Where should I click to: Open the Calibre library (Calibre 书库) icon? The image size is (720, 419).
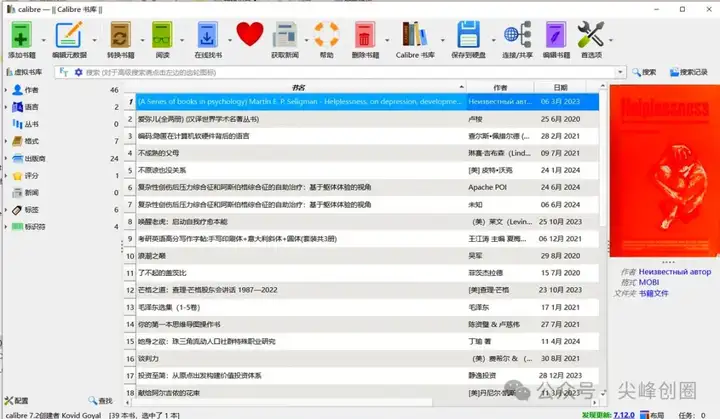pos(415,34)
